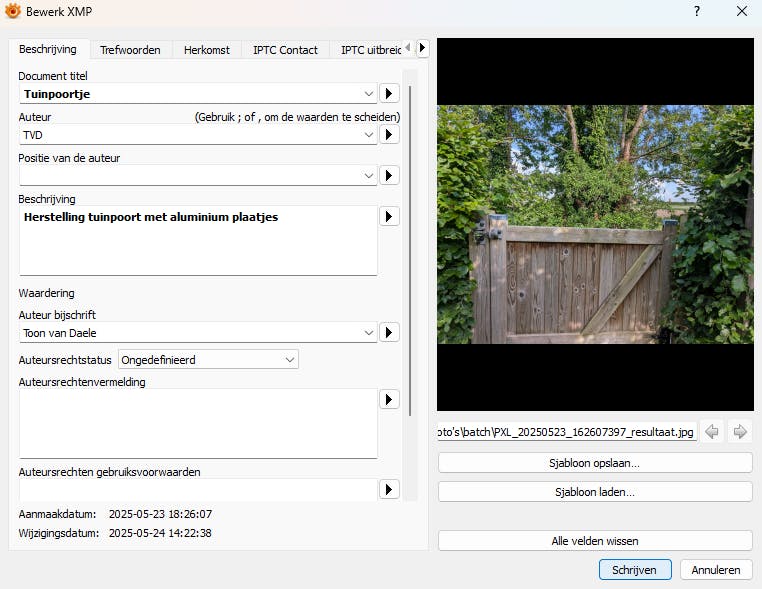The height and width of the screenshot is (589, 762).
Task: Switch to the Beschrijving tab
Action: (x=48, y=50)
